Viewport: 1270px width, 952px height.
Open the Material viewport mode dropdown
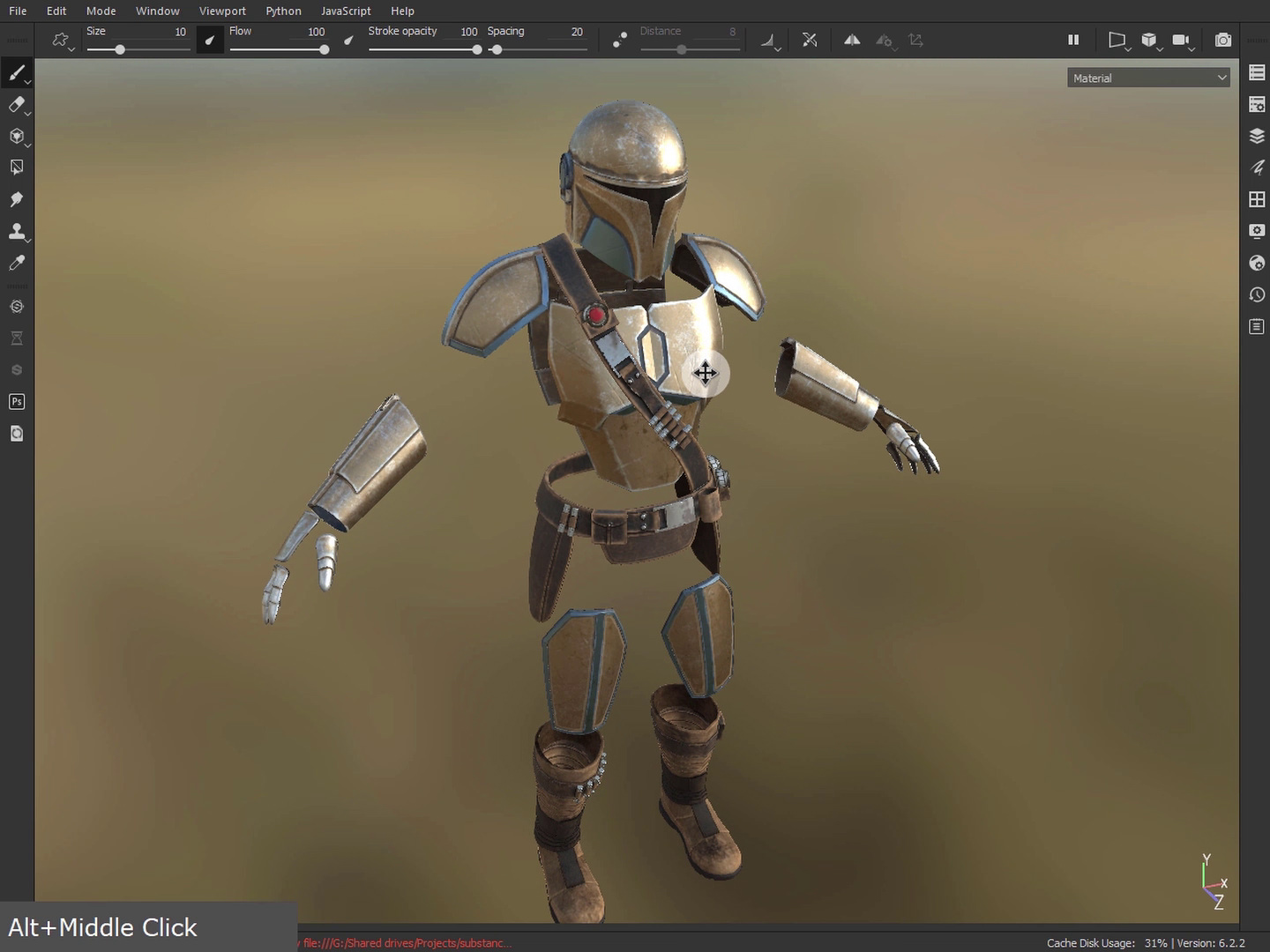[x=1148, y=78]
